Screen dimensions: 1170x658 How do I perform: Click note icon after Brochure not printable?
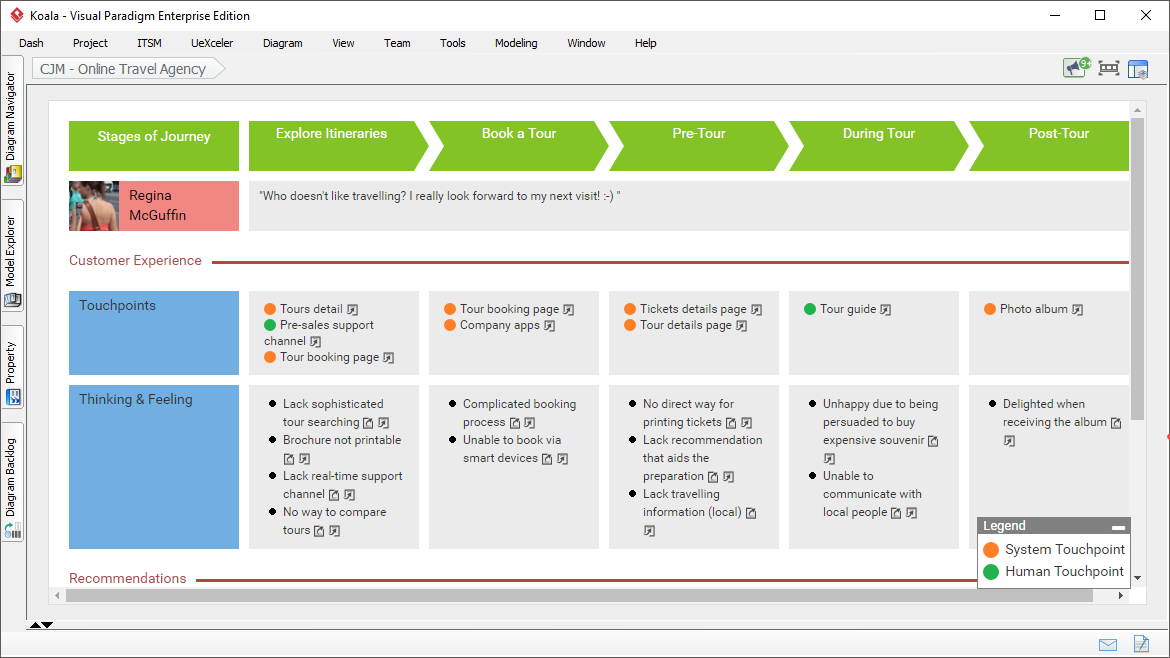click(x=289, y=459)
